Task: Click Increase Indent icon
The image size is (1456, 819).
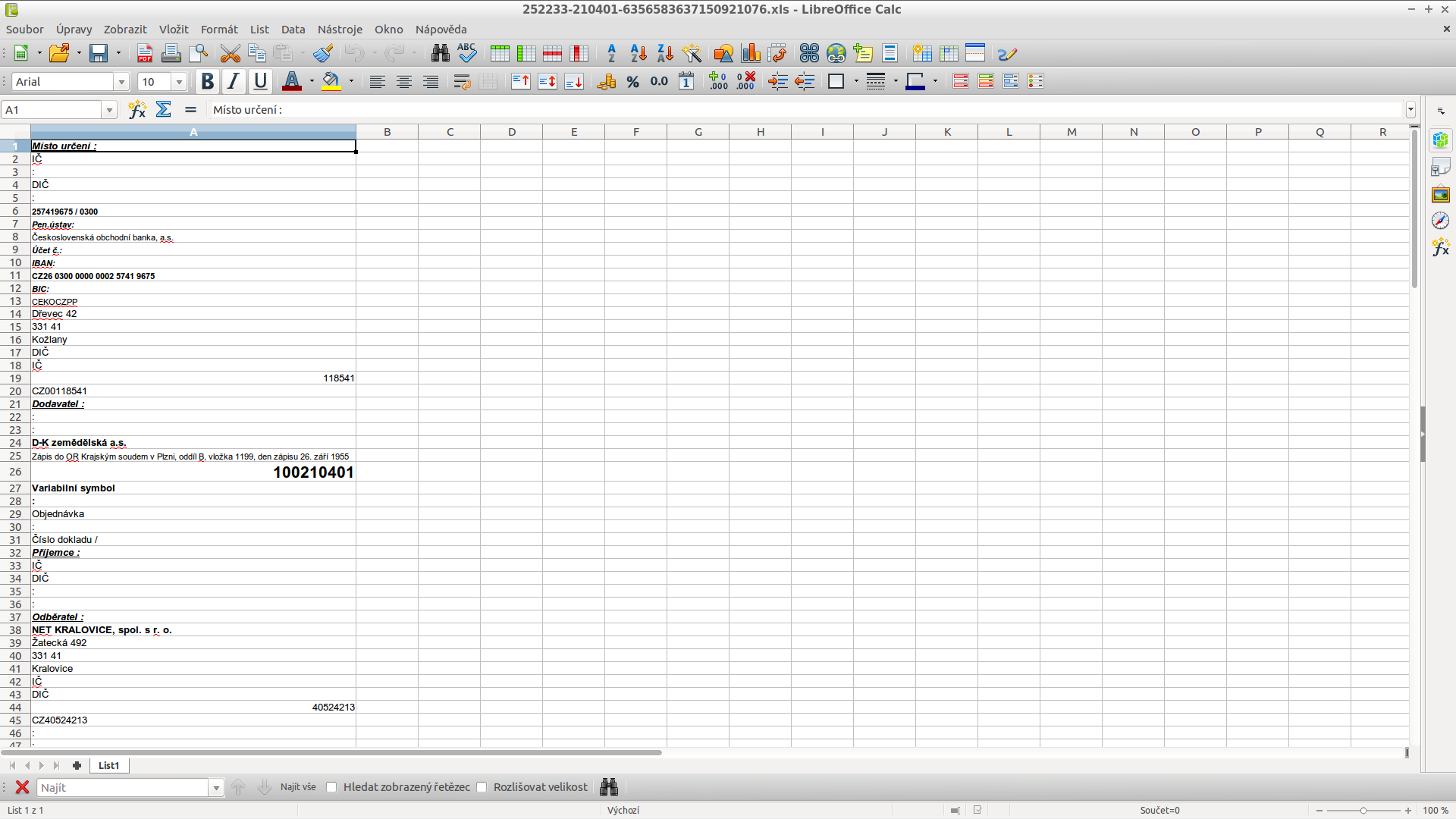Action: 778,81
